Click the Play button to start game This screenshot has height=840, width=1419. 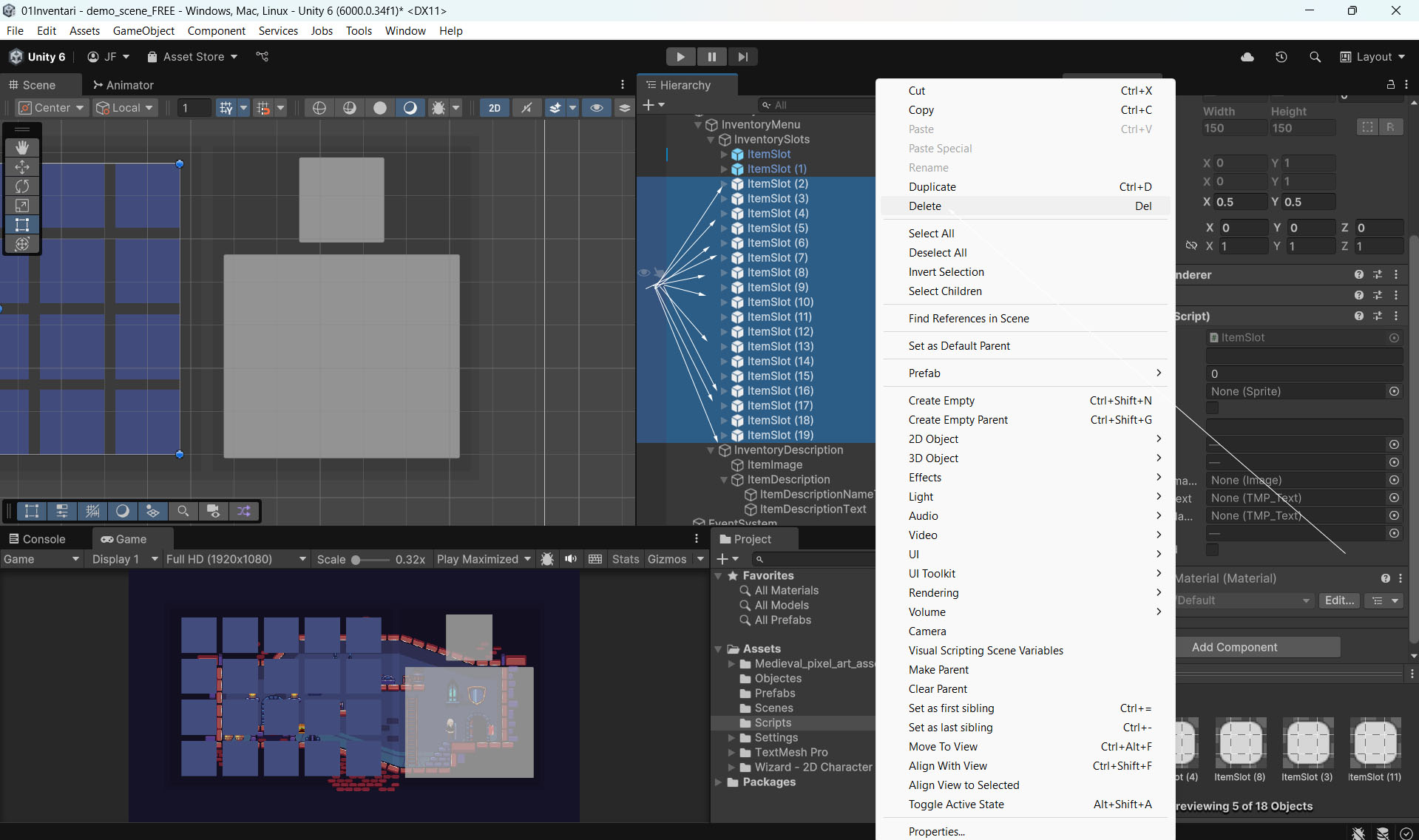(x=680, y=57)
